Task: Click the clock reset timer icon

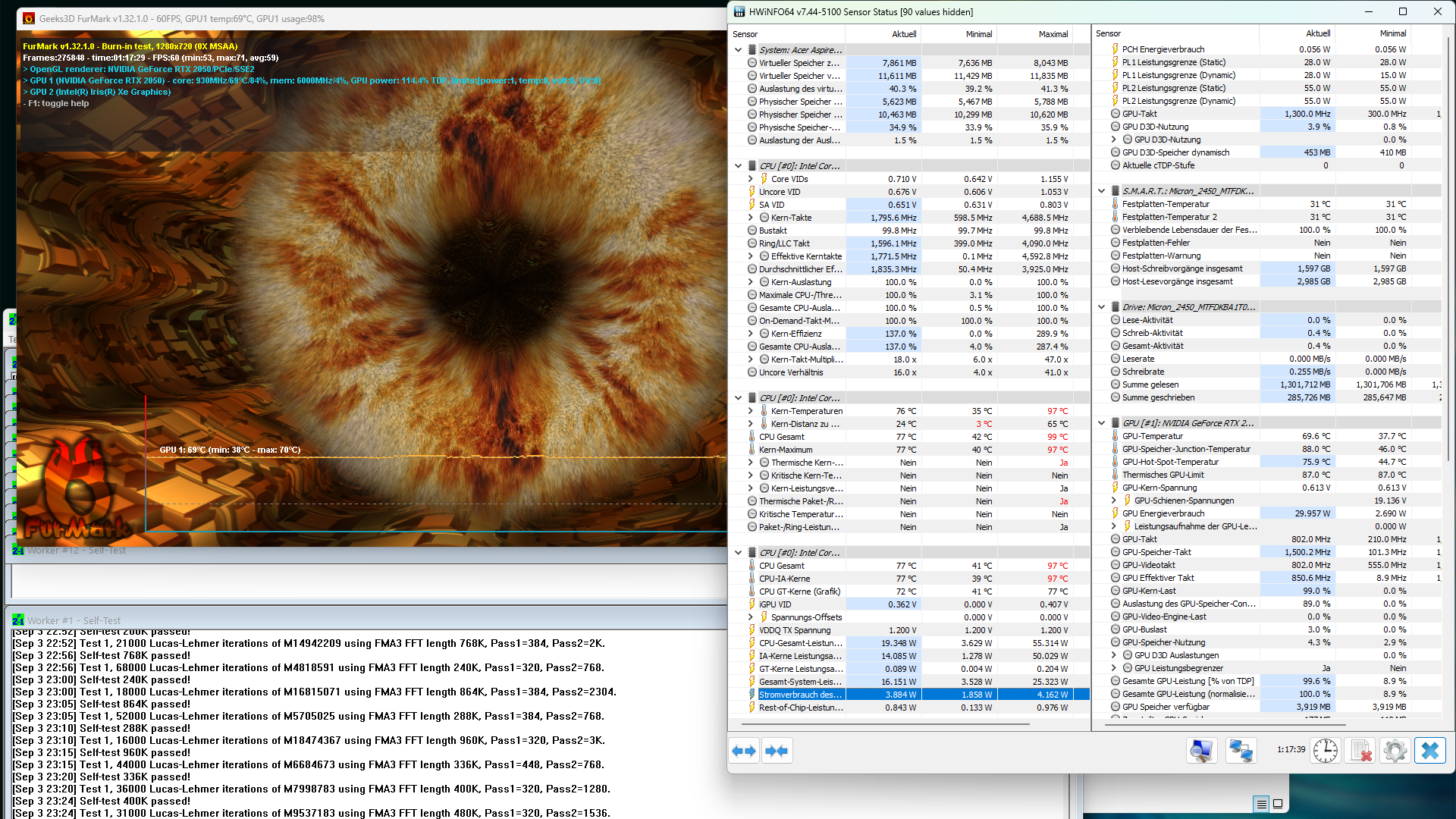Action: tap(1325, 751)
